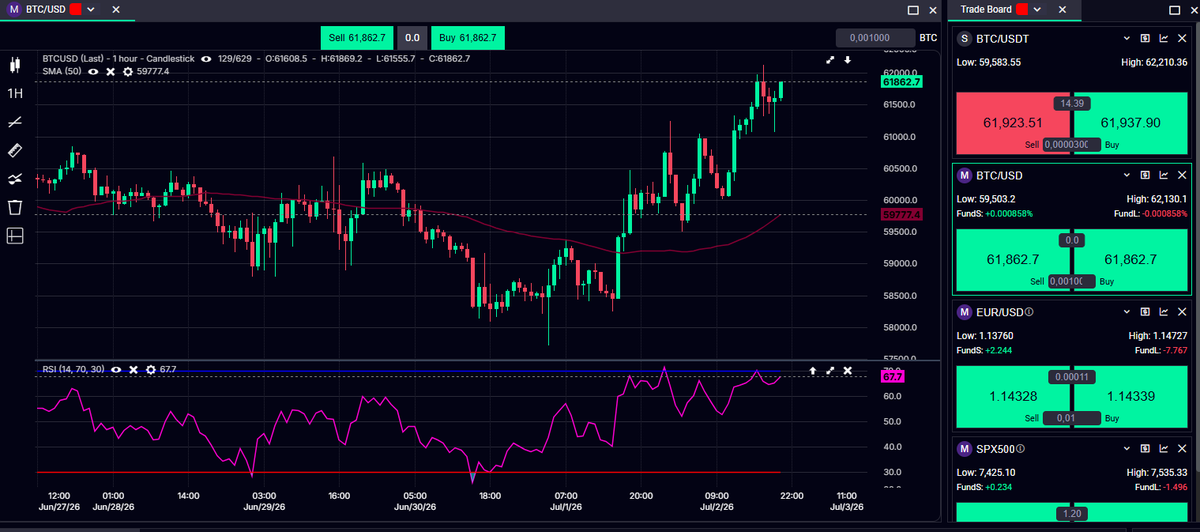This screenshot has width=1200, height=532.
Task: Close the Trade Board tab
Action: [1062, 10]
